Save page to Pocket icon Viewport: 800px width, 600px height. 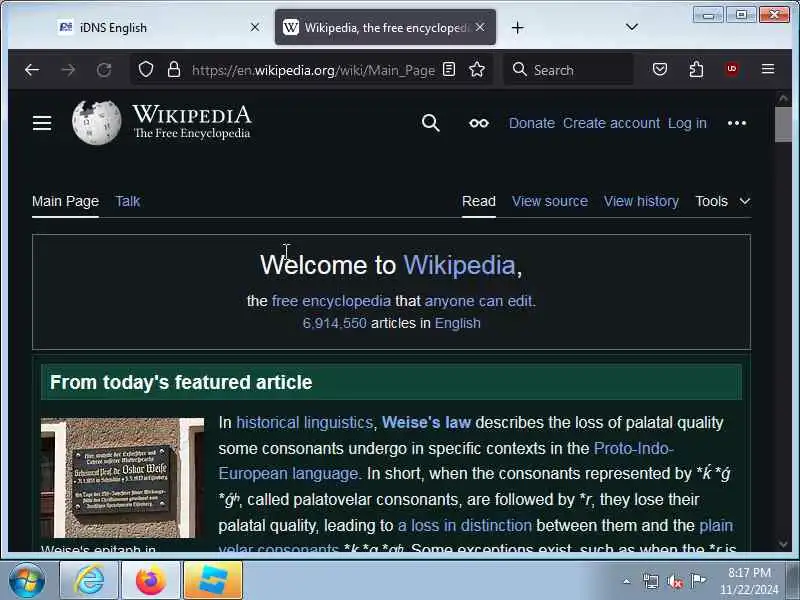[x=660, y=69]
